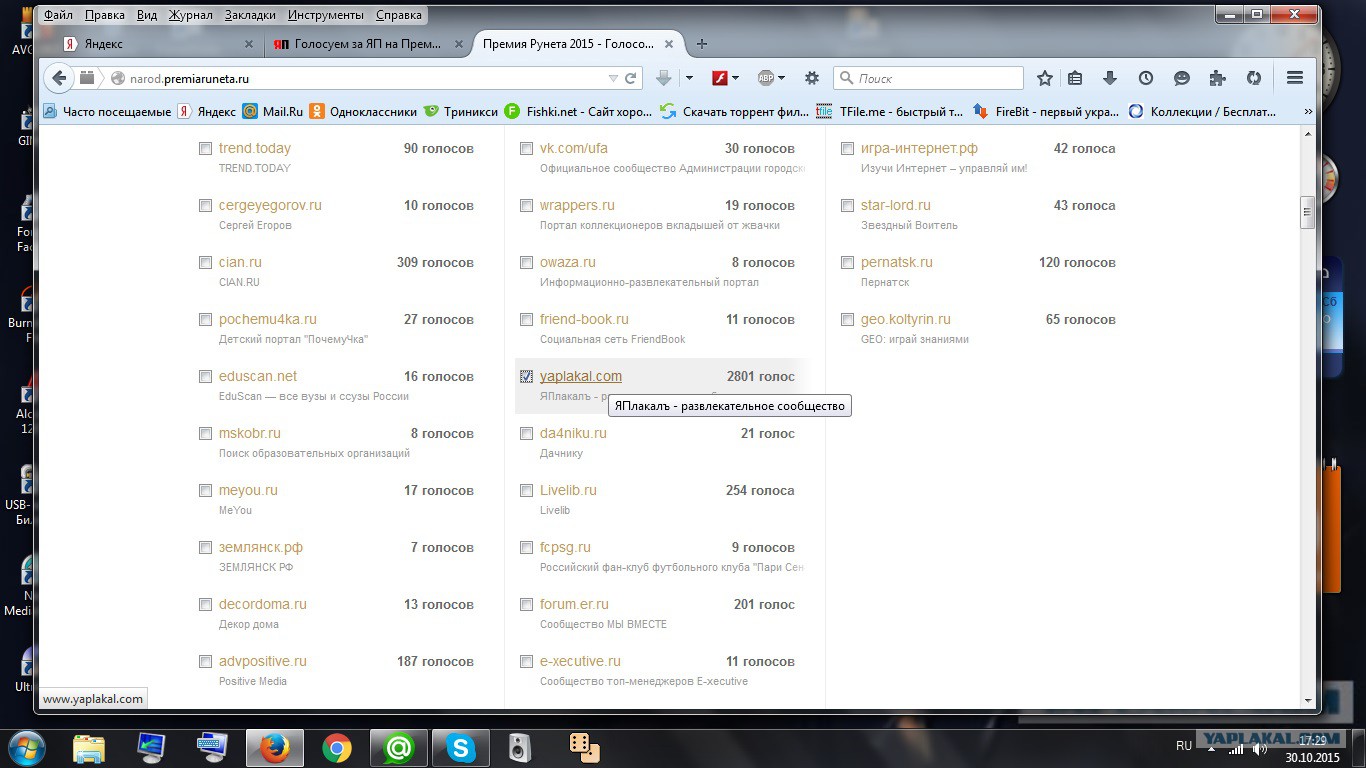The height and width of the screenshot is (768, 1366).
Task: Show more bookmarks with chevron
Action: [1307, 112]
